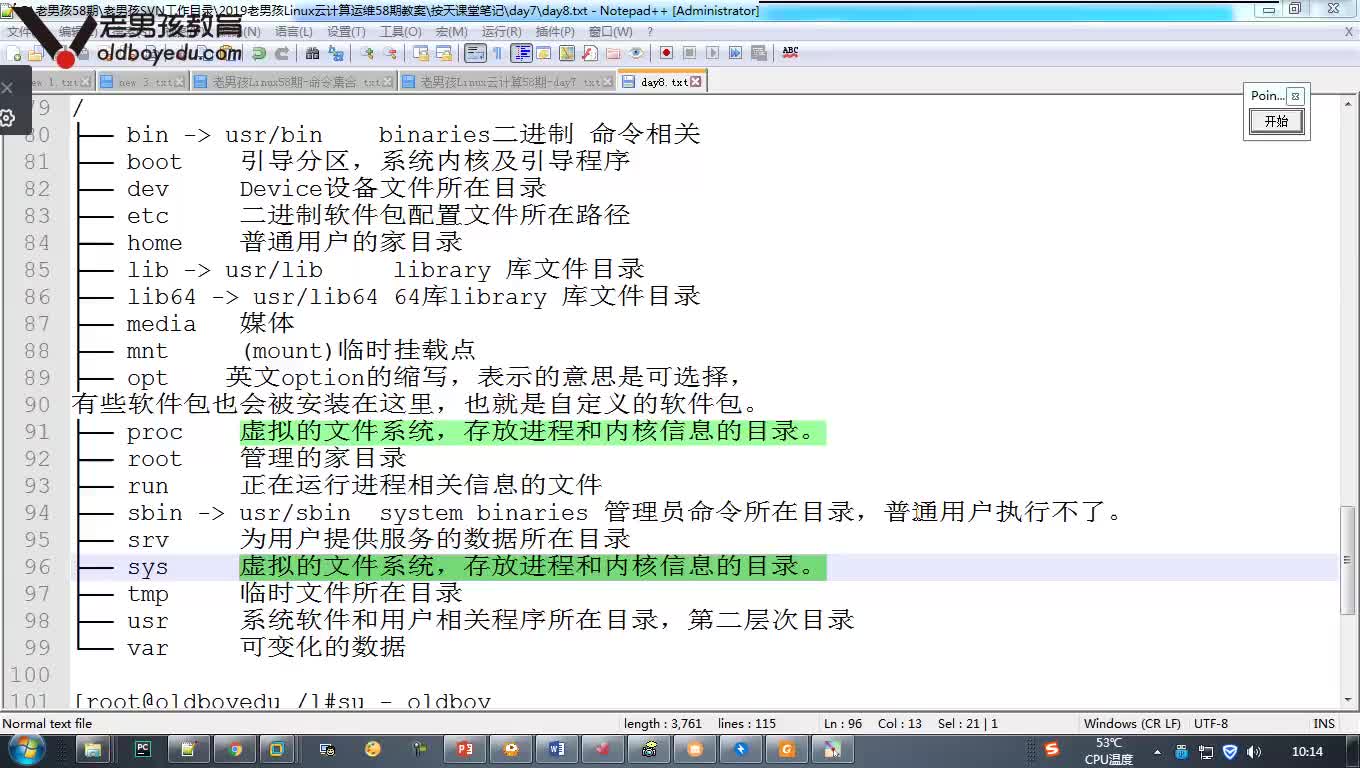Screen dimensions: 1360x768
Task: Click the home 普通用户的家目录 line
Action: 269,243
